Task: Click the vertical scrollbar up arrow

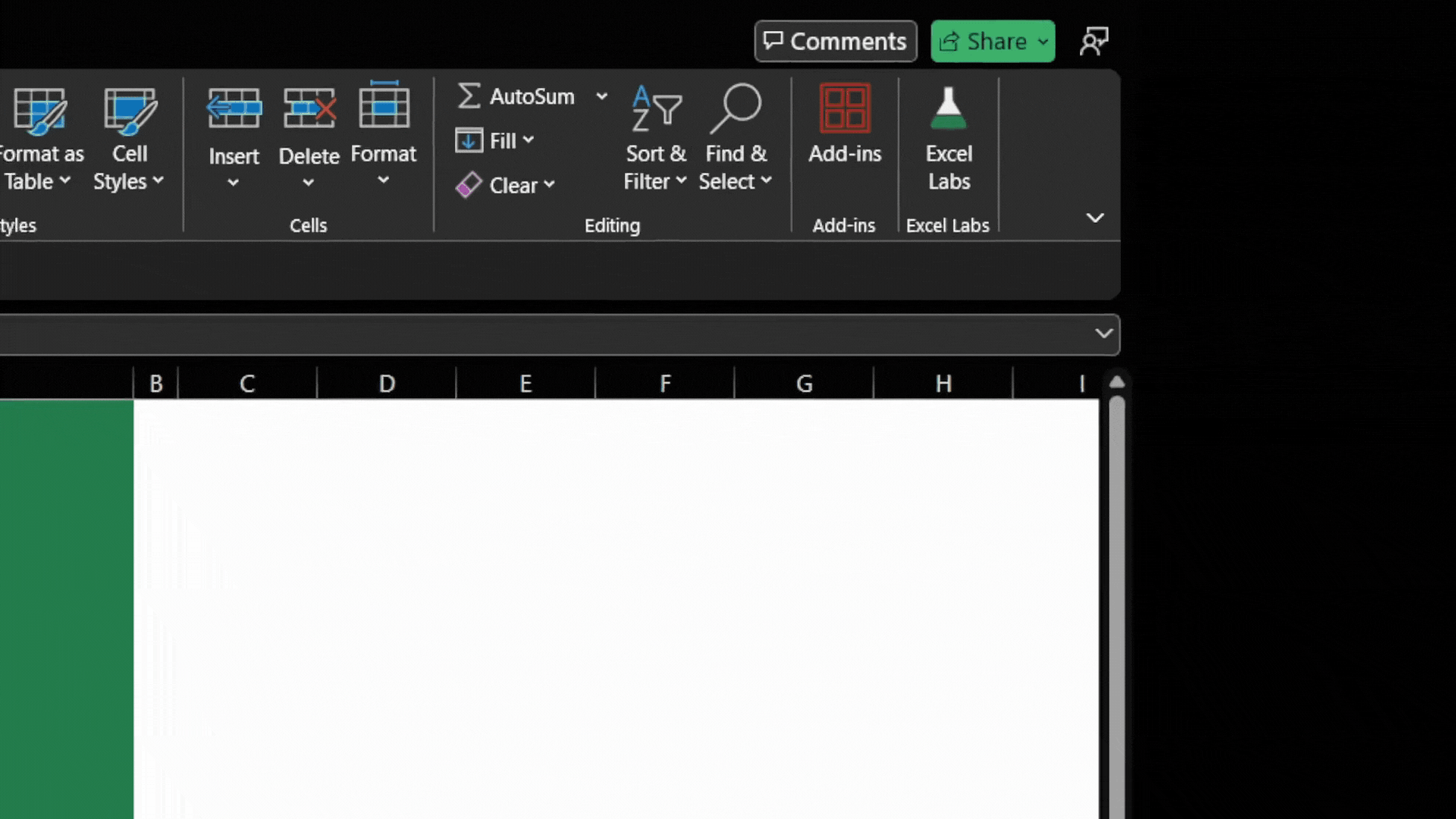Action: pyautogui.click(x=1116, y=383)
